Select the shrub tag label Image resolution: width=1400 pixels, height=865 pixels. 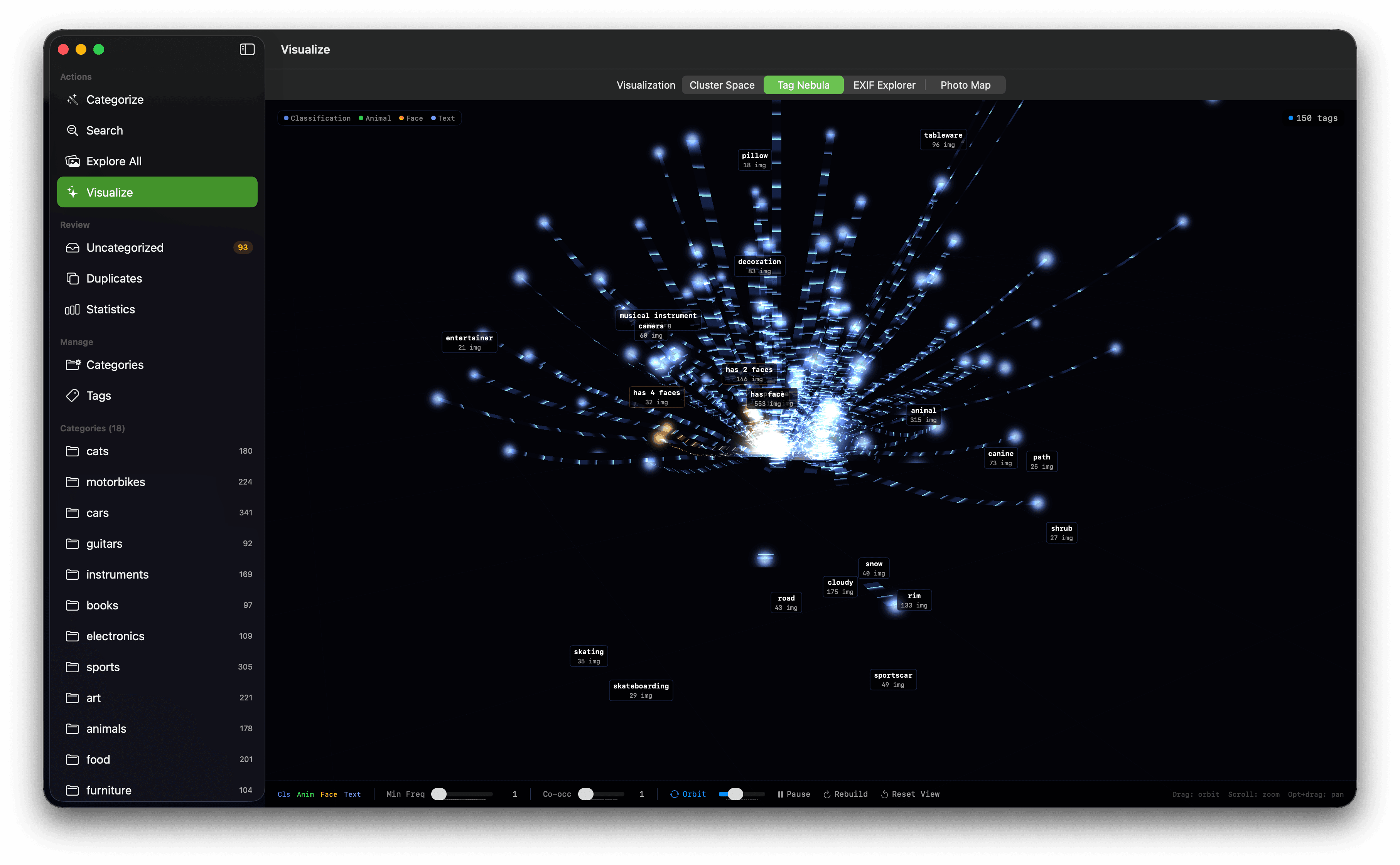[1061, 533]
